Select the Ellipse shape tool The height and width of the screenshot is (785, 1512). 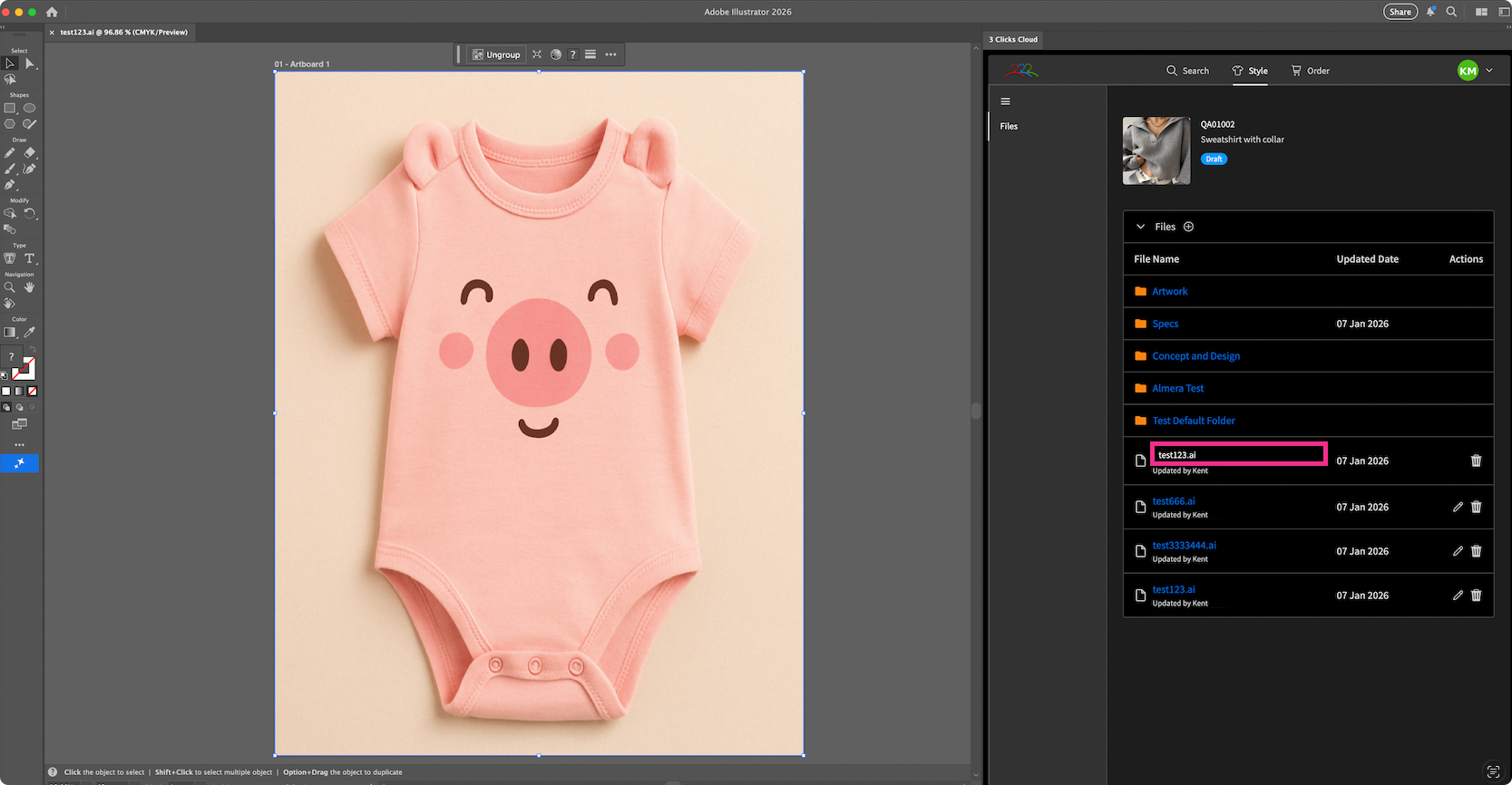click(x=30, y=108)
